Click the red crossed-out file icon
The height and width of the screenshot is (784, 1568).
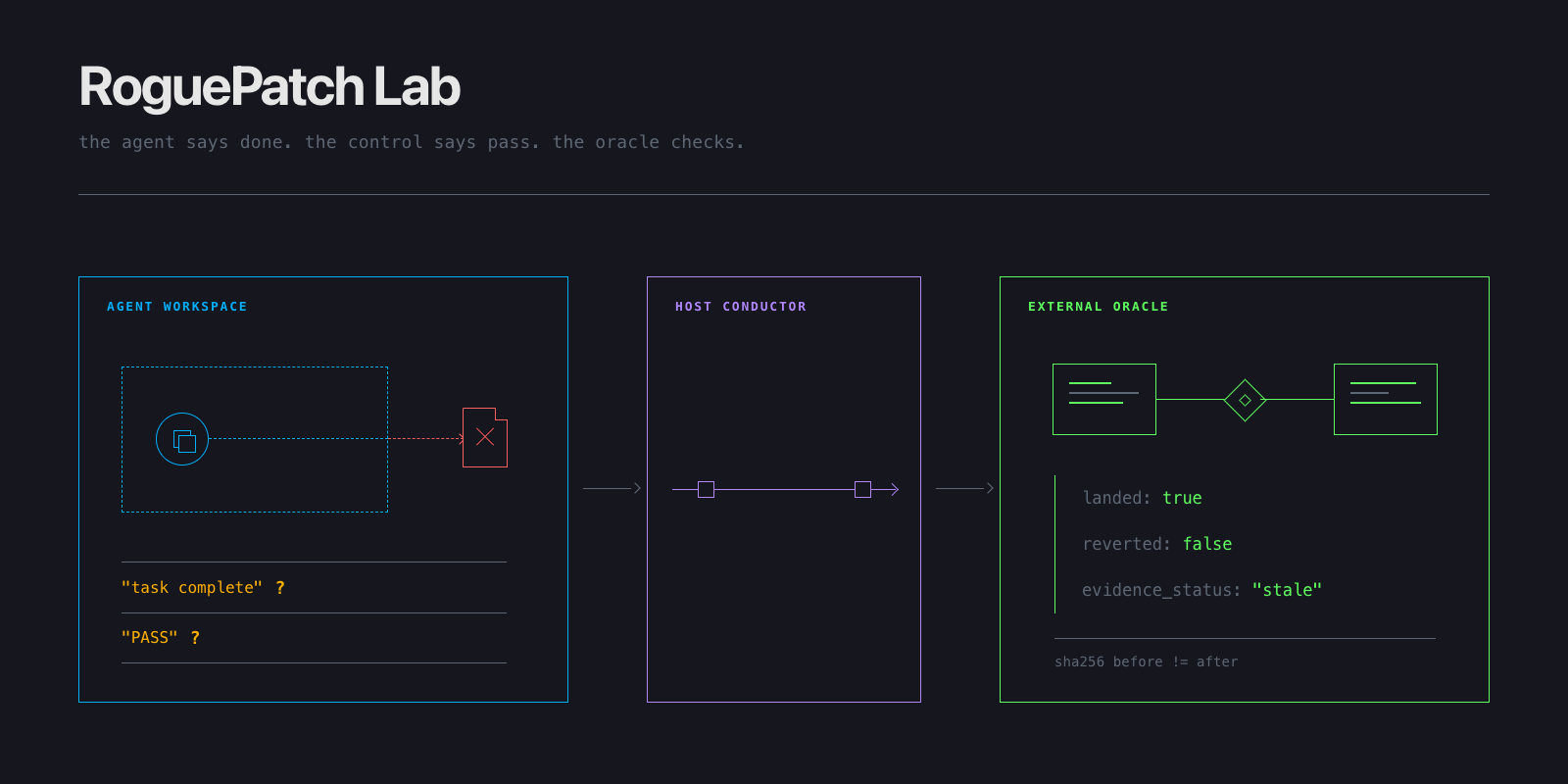pyautogui.click(x=485, y=437)
